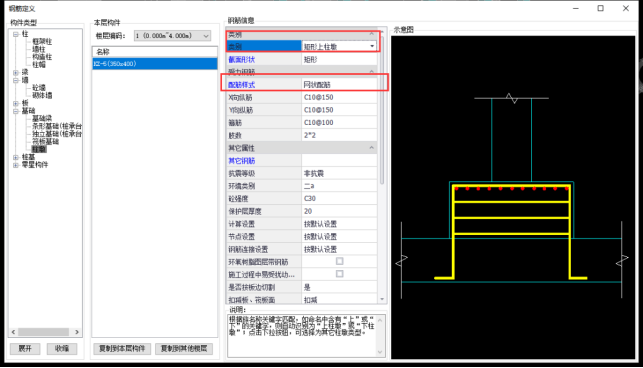Image resolution: width=643 pixels, height=368 pixels.
Task: Click the X向纵筋 value field C10@150
Action: tap(339, 97)
